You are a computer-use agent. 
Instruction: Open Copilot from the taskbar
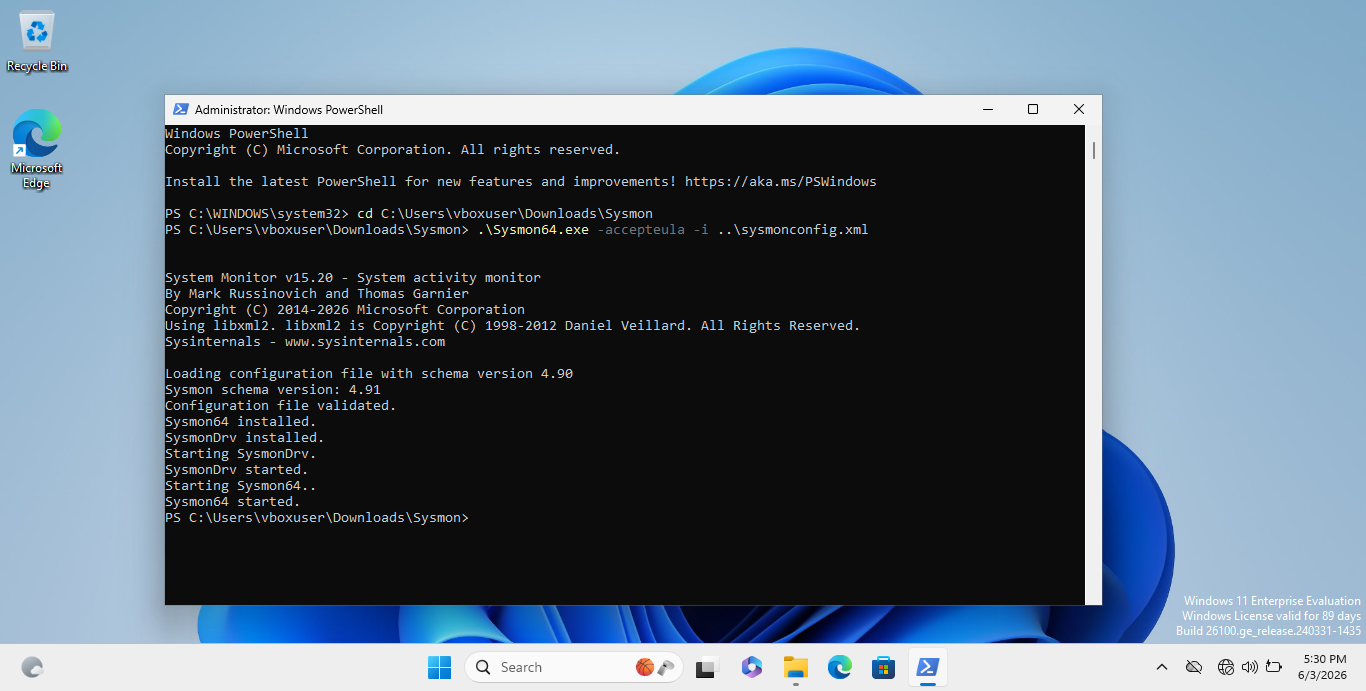(x=752, y=667)
